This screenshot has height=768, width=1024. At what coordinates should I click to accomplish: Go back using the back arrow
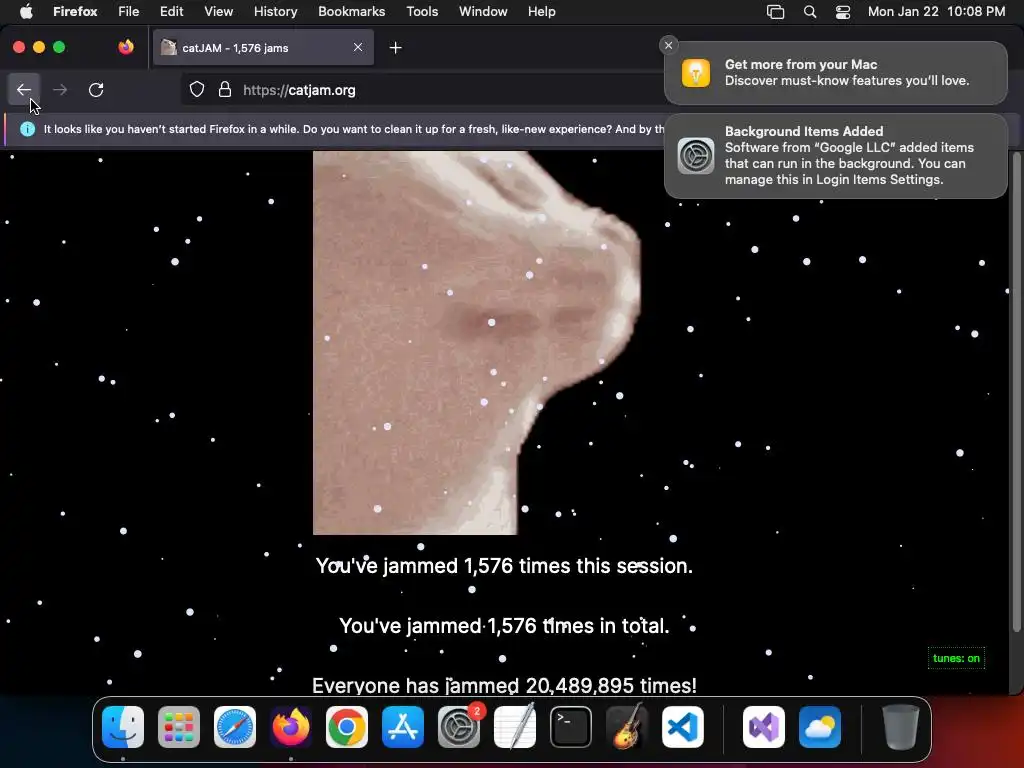point(24,89)
